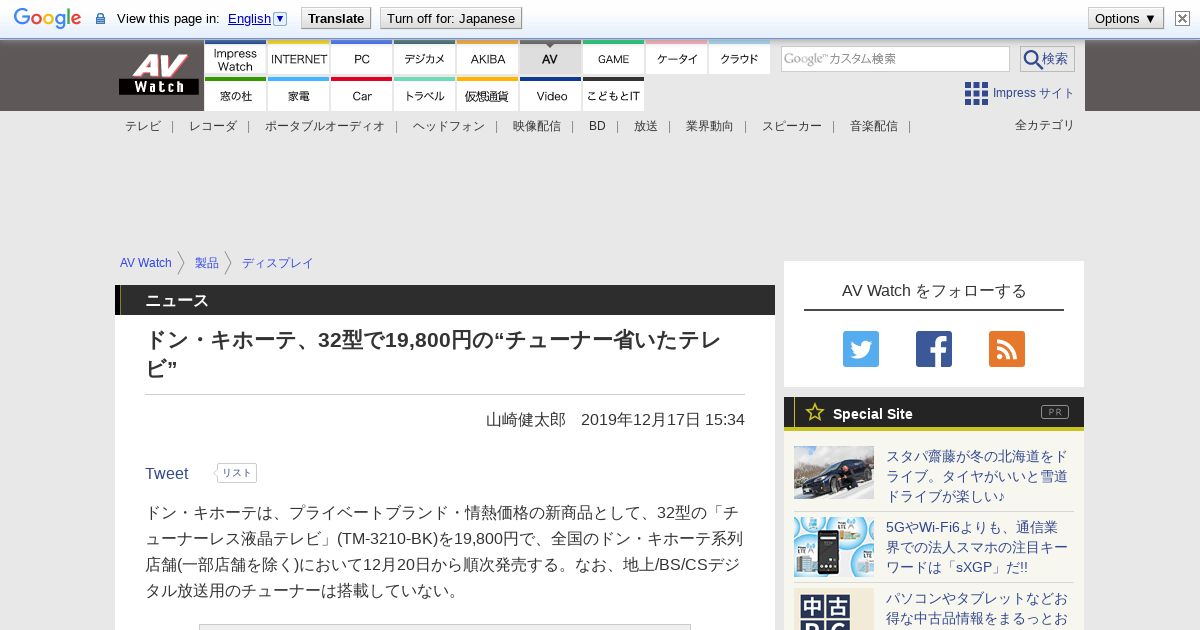This screenshot has width=1200, height=630.
Task: Click AV Watch breadcrumb link
Action: tap(146, 263)
